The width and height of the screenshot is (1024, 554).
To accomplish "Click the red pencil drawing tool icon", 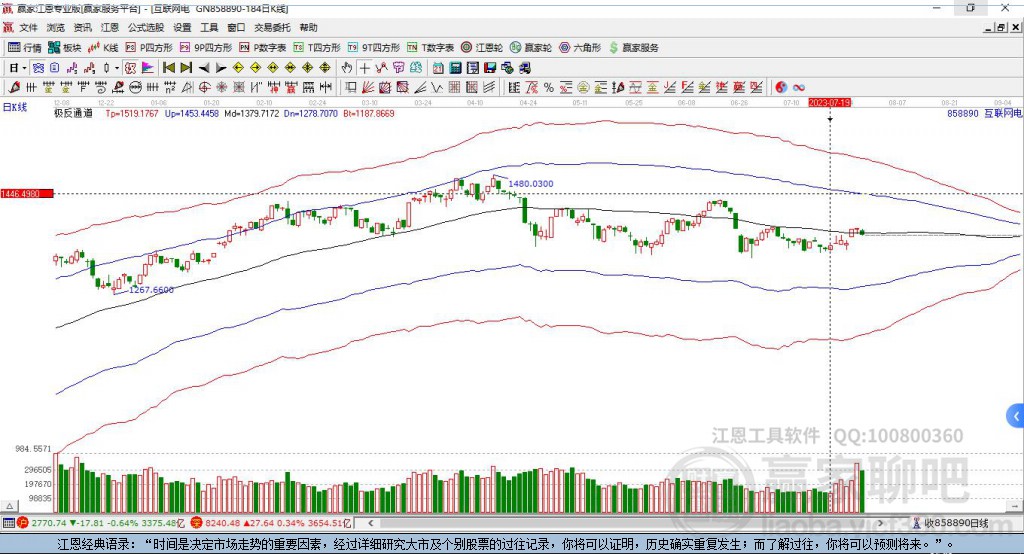I will click(x=14, y=88).
